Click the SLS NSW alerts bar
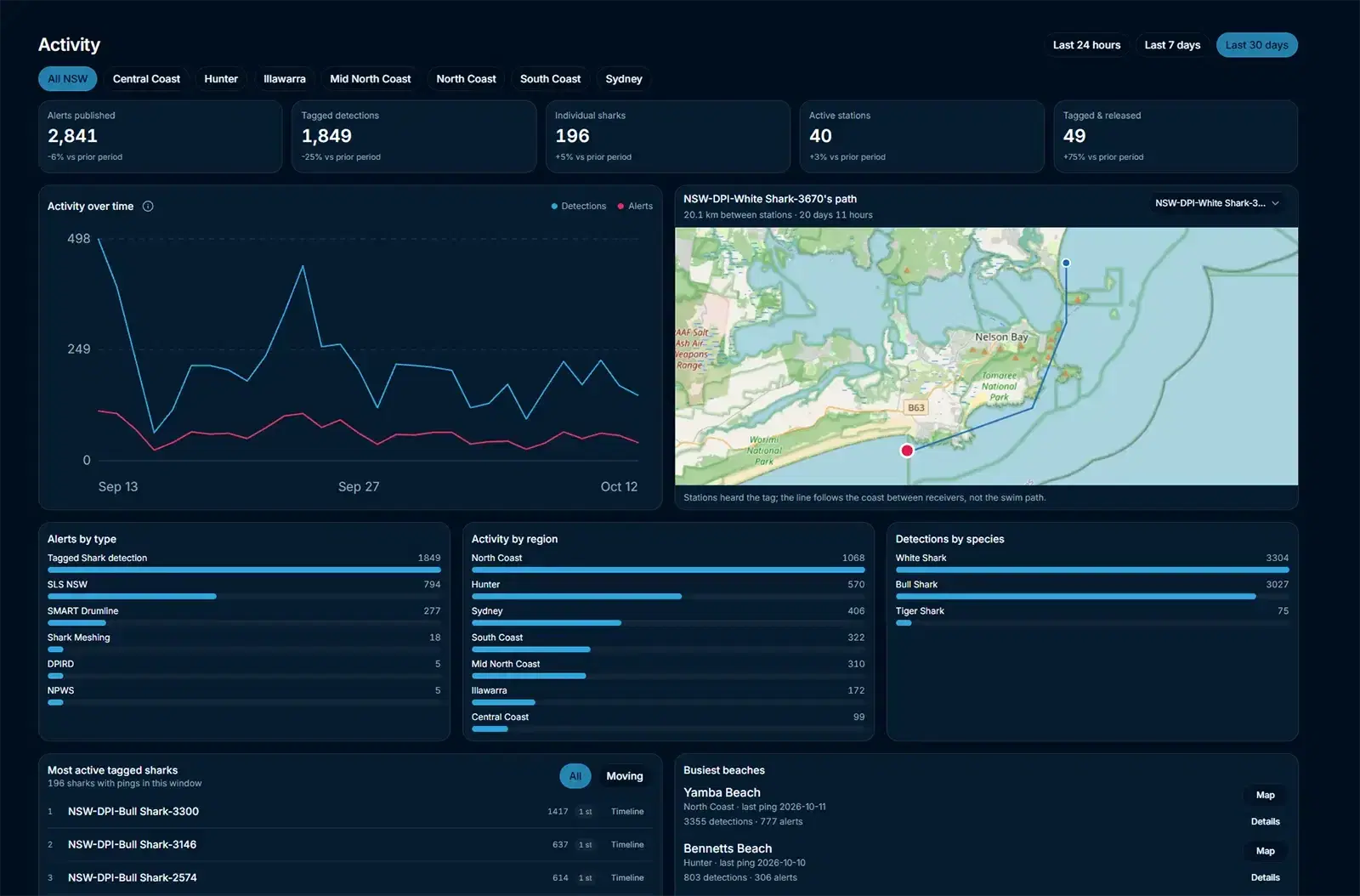The height and width of the screenshot is (896, 1360). (x=132, y=597)
